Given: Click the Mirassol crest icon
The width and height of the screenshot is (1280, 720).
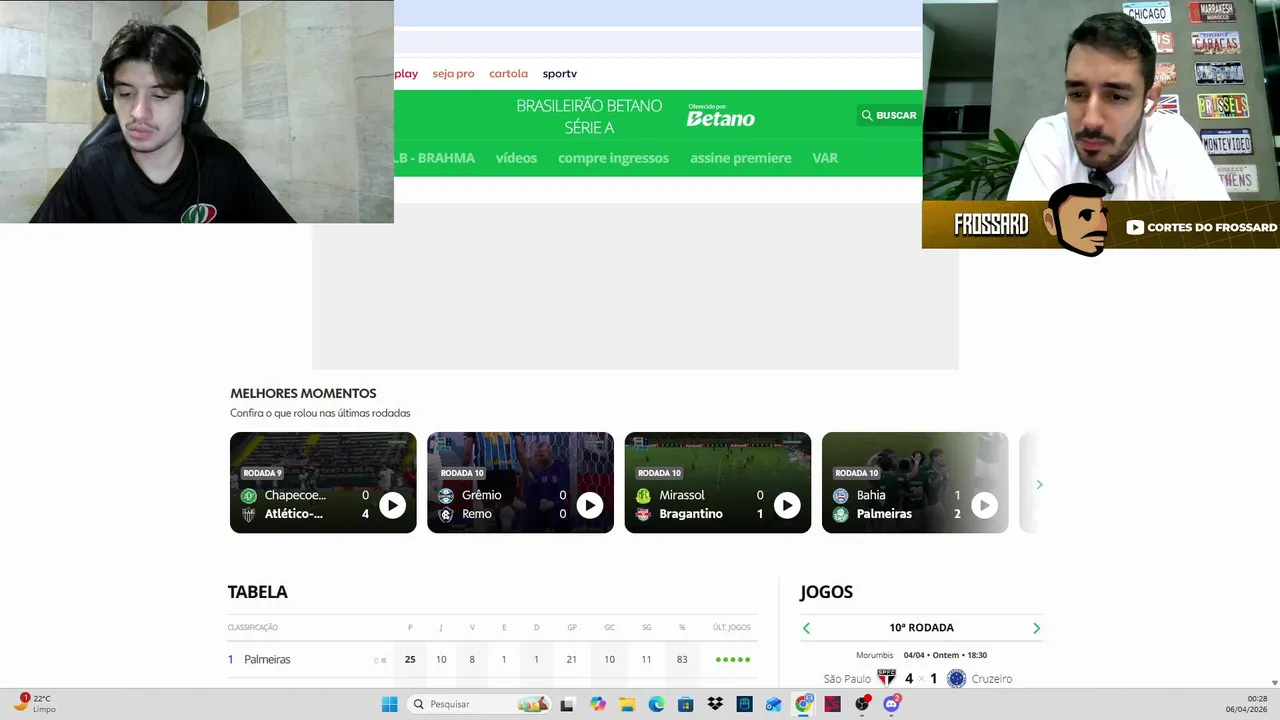Looking at the screenshot, I should point(643,496).
